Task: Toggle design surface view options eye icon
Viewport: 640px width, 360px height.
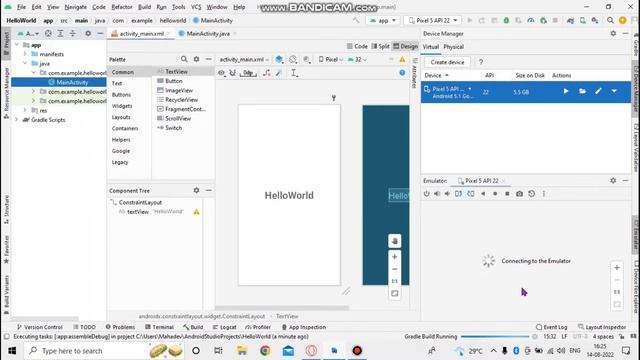Action: pos(221,73)
